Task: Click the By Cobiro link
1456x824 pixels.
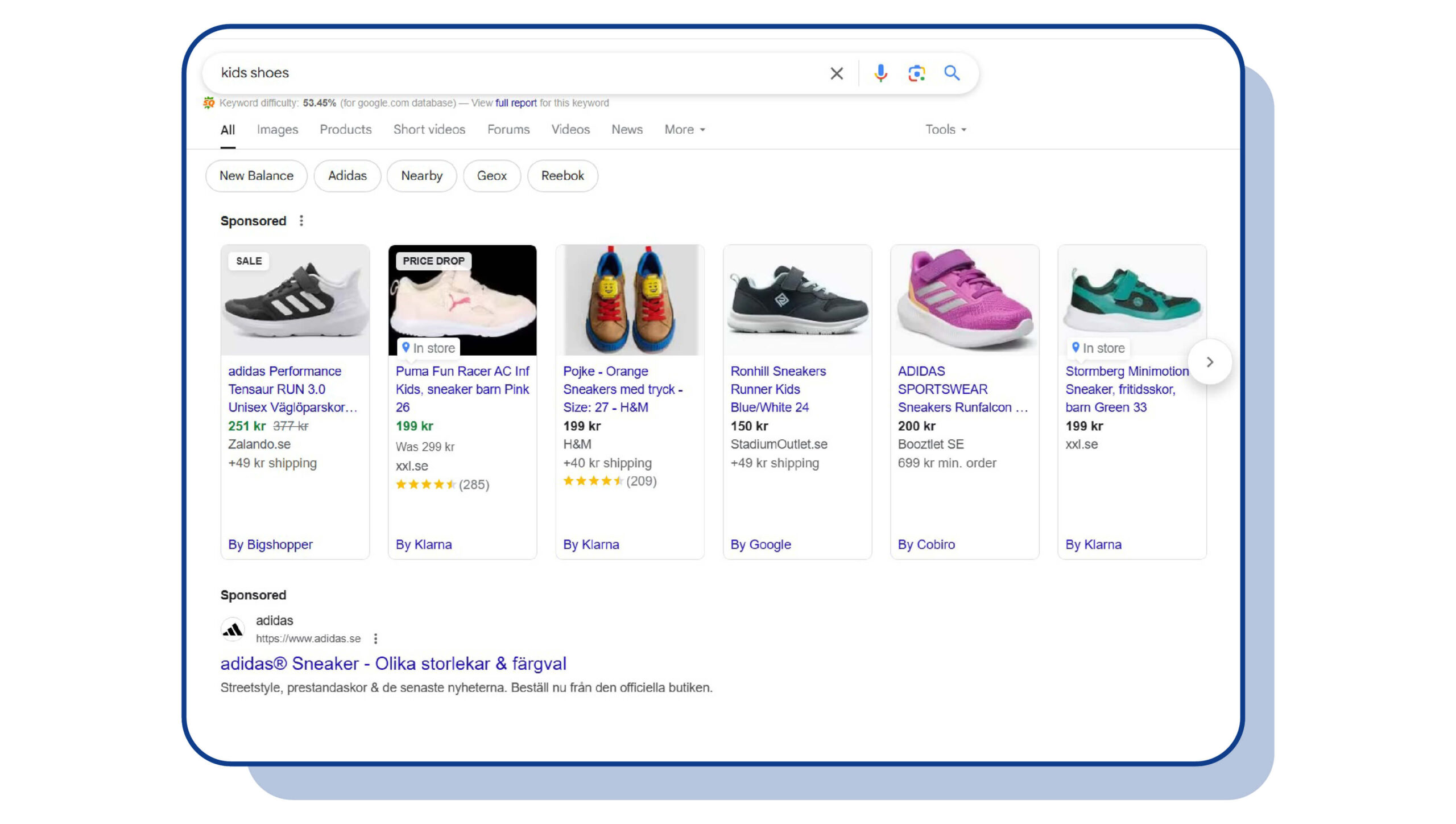Action: point(926,545)
